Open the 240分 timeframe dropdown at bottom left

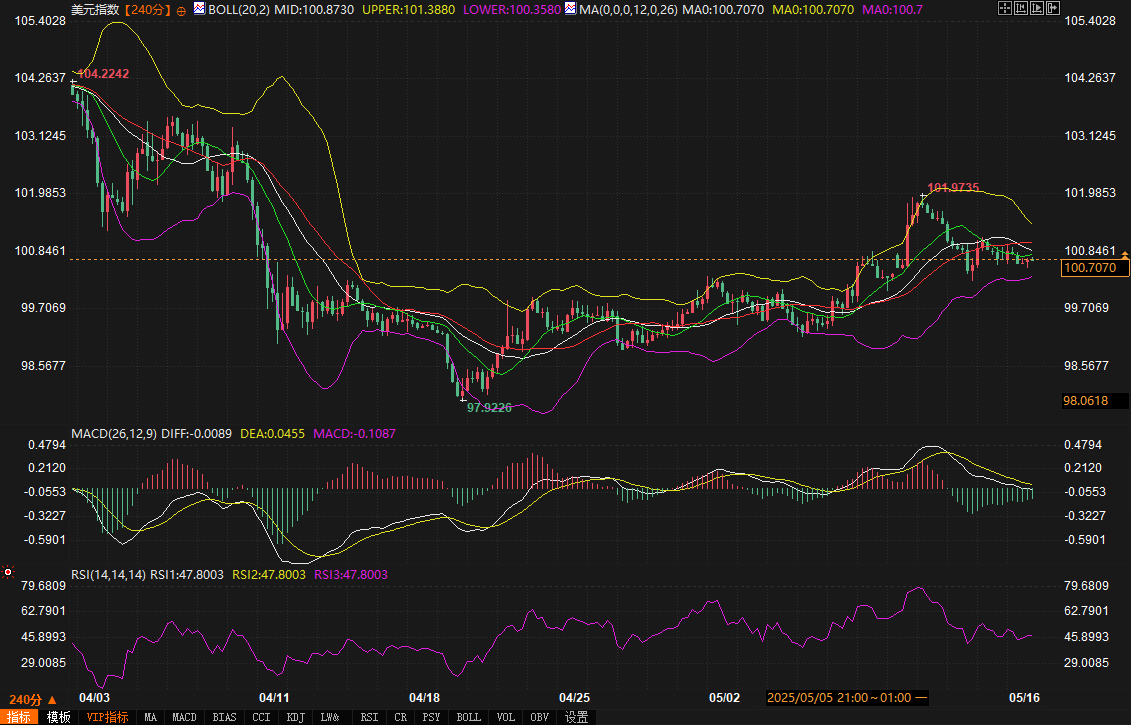(32, 700)
